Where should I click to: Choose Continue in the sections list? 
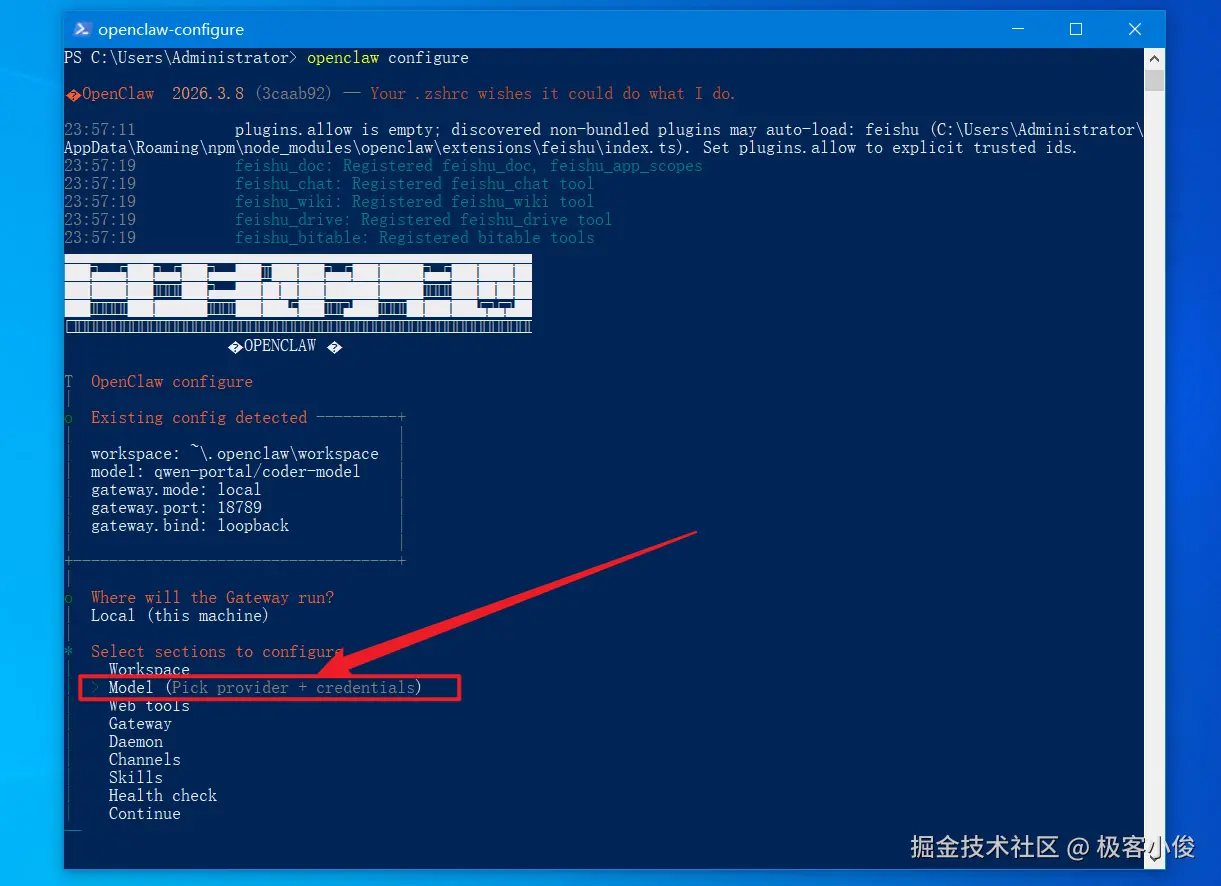tap(145, 813)
